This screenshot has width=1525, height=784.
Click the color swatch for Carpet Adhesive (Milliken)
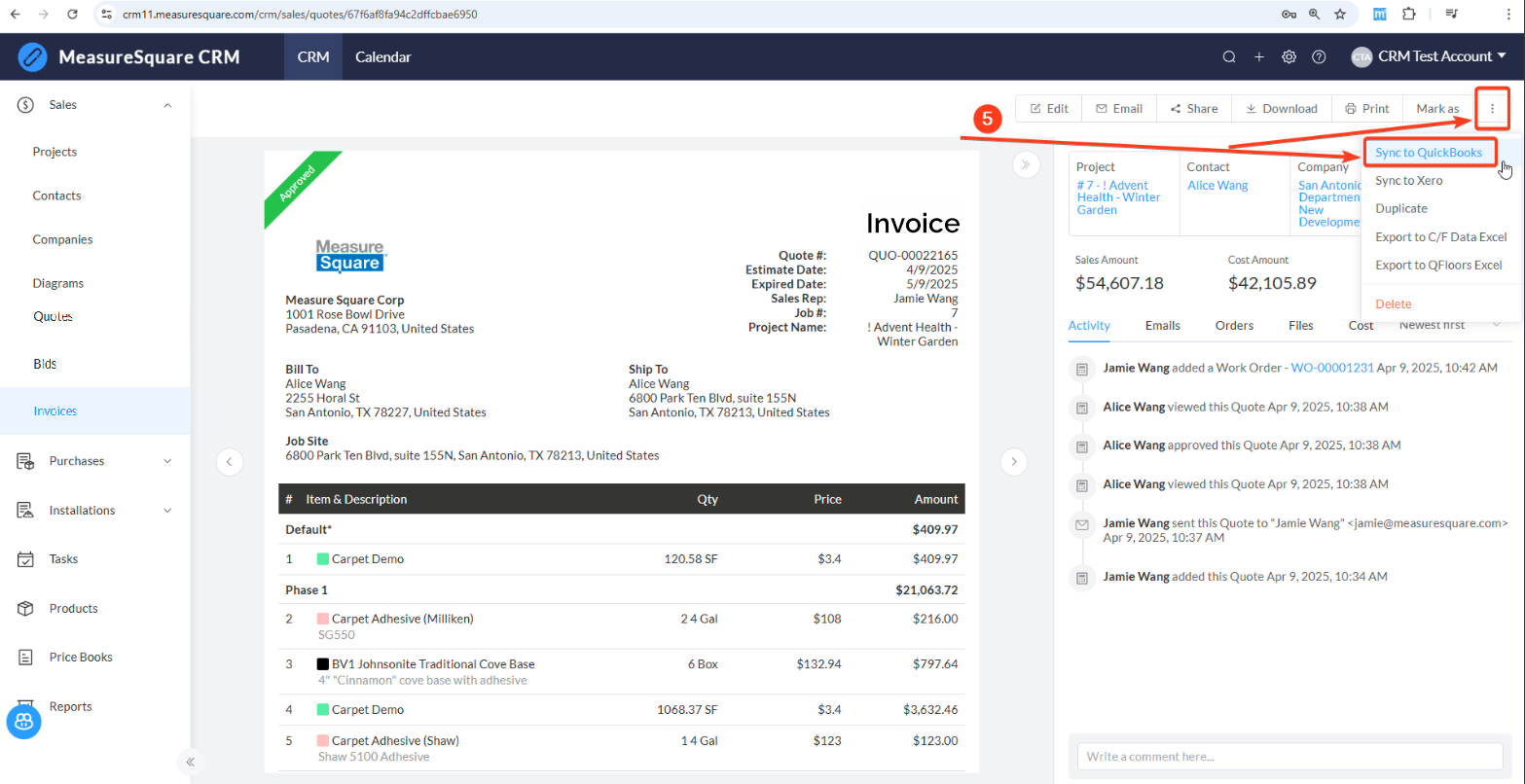[323, 619]
